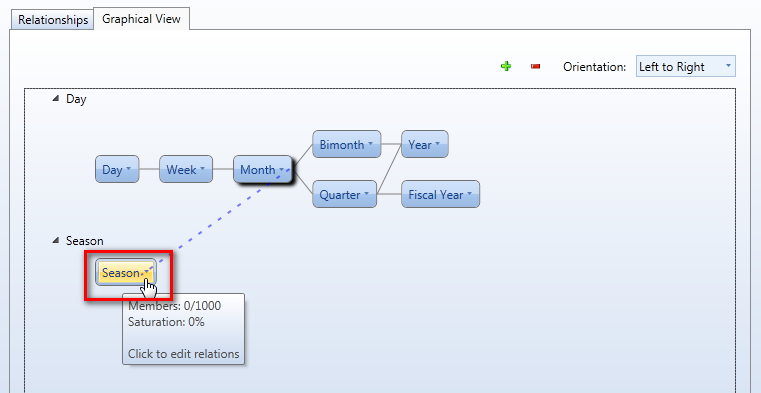Click the Quarter attribute node
This screenshot has height=393, width=761.
[x=345, y=195]
